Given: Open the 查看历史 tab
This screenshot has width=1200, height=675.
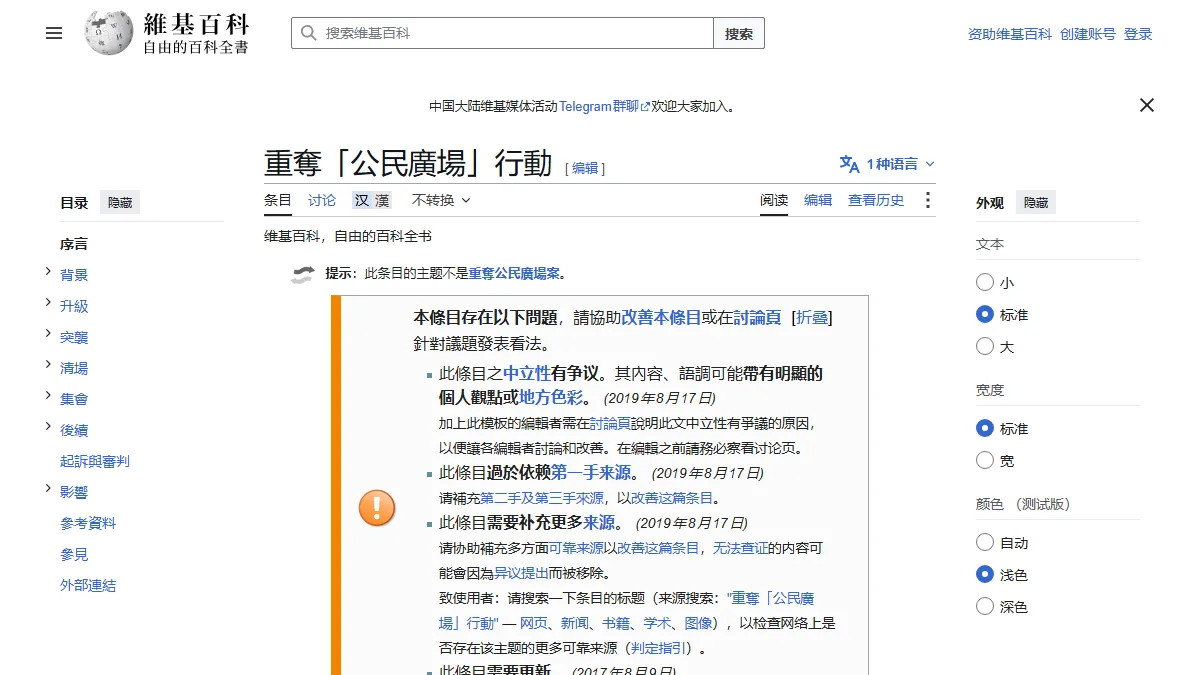Looking at the screenshot, I should [876, 200].
